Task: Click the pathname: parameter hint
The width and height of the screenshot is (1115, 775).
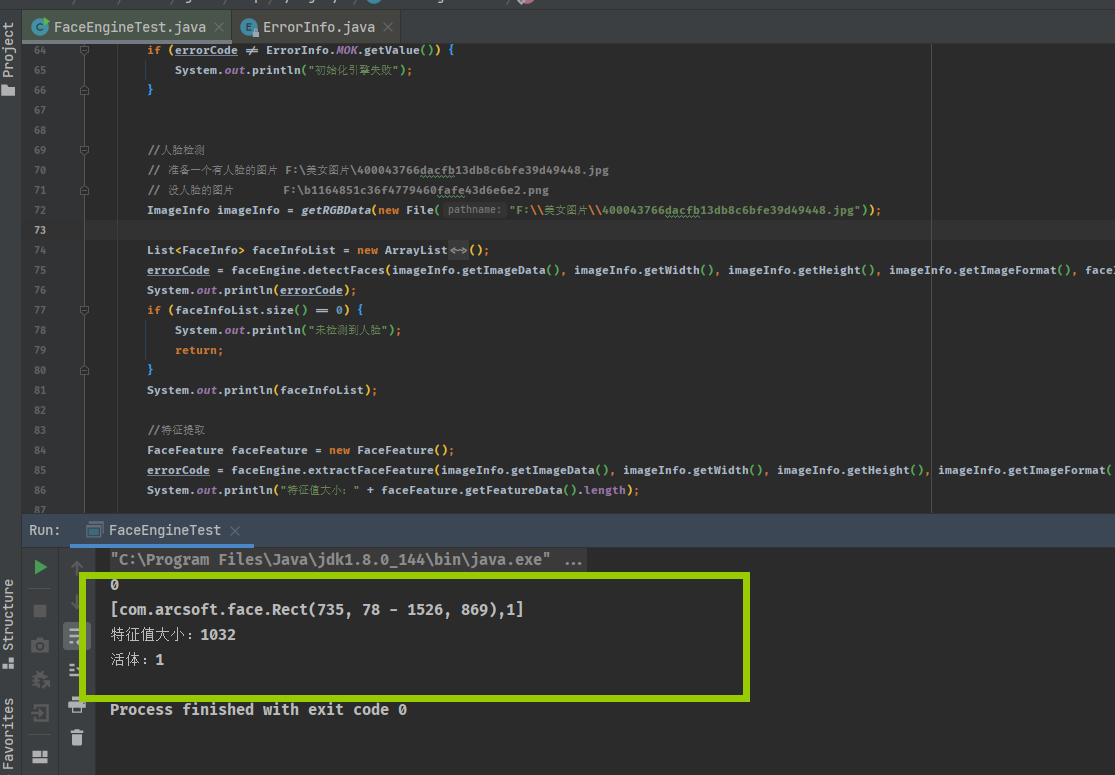Action: pos(474,210)
